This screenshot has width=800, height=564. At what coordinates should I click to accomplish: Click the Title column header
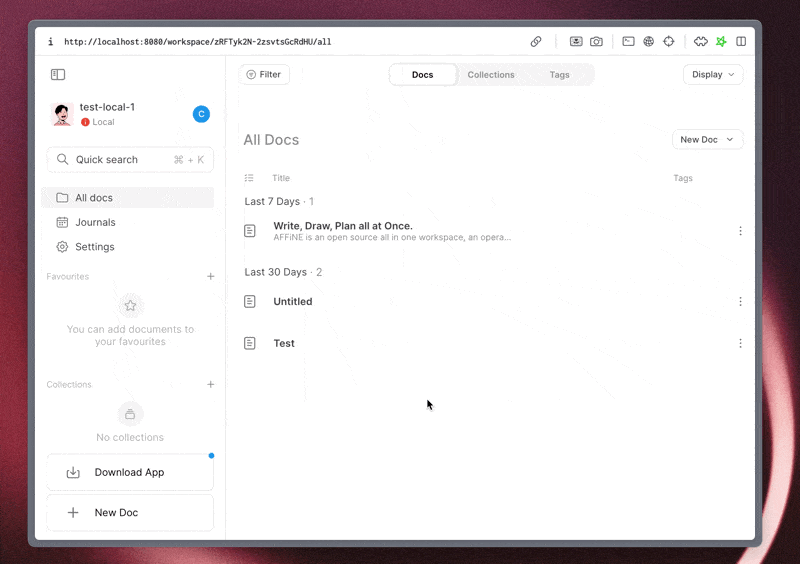pos(281,178)
